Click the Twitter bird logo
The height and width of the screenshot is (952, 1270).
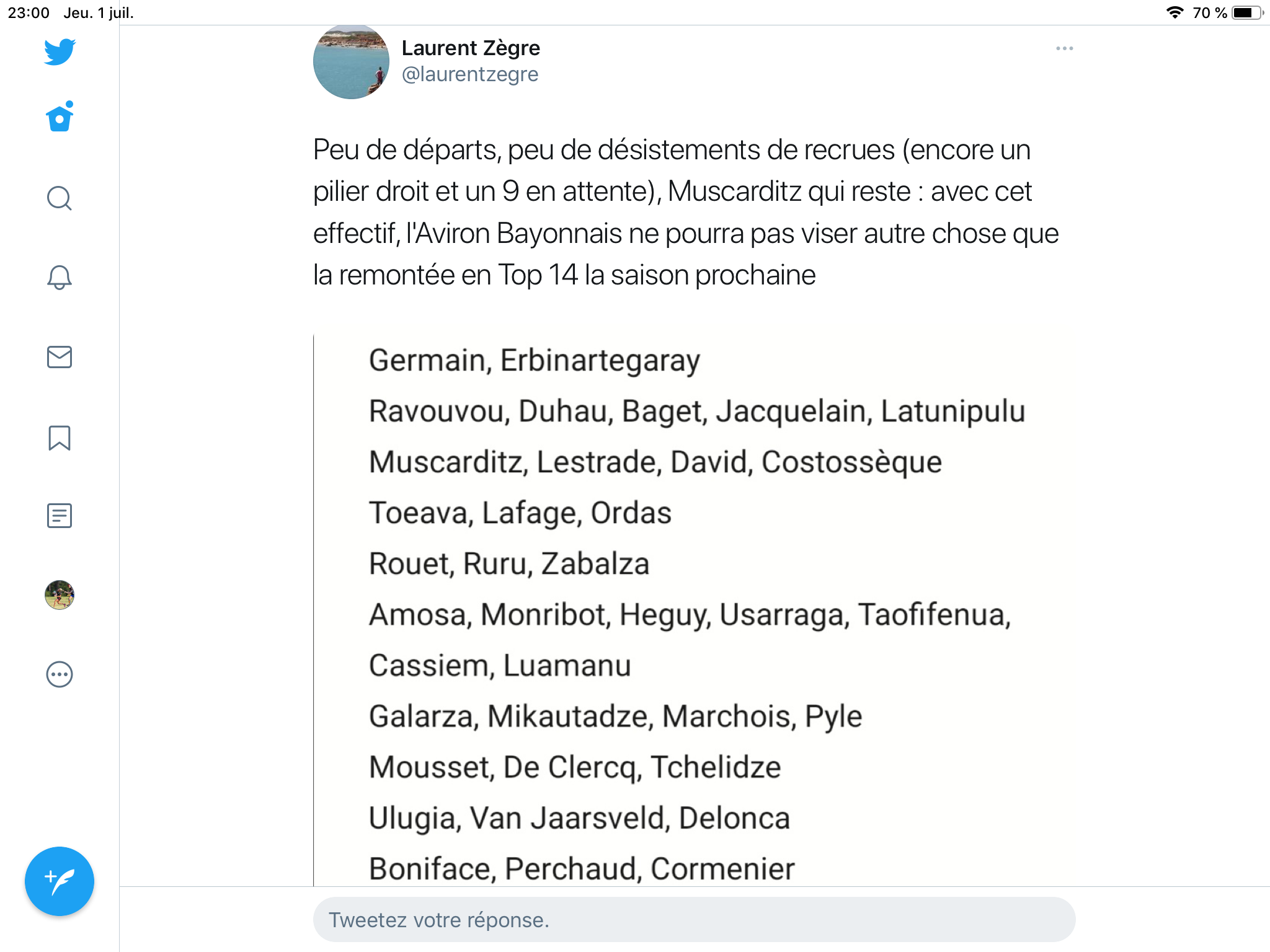coord(60,52)
